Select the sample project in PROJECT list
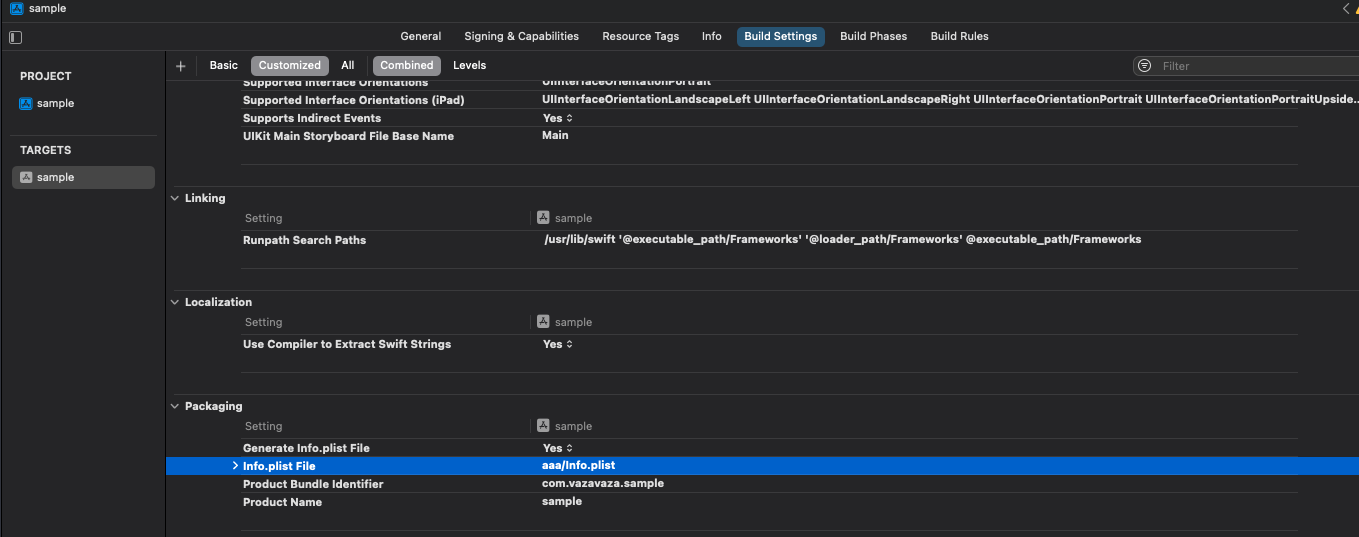This screenshot has width=1359, height=537. tap(47, 103)
